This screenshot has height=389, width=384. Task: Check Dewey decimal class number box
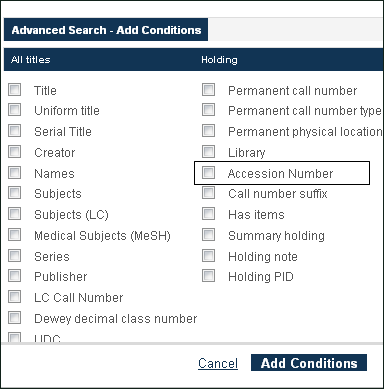(15, 318)
